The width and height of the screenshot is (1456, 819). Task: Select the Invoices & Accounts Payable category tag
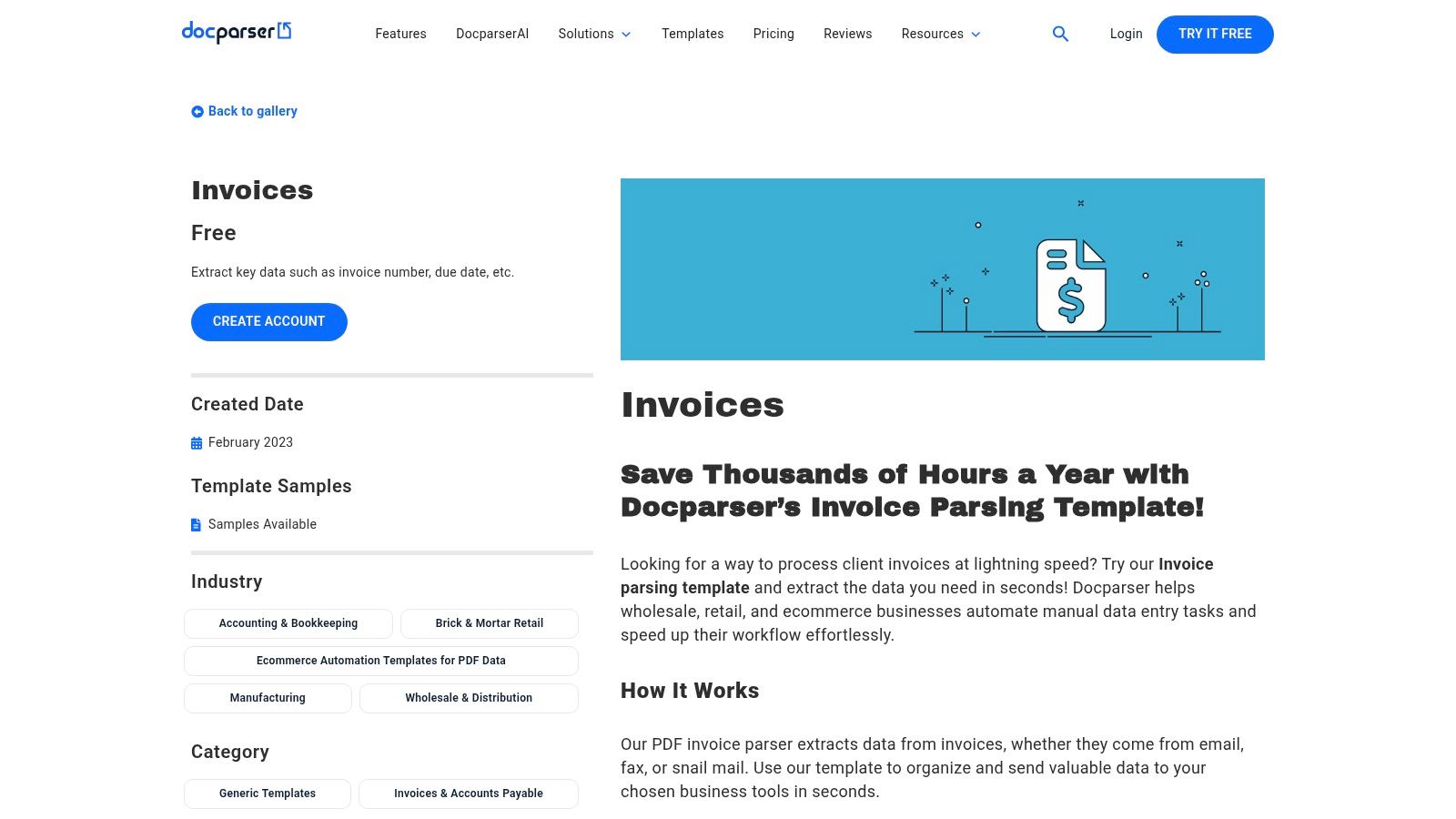coord(468,794)
